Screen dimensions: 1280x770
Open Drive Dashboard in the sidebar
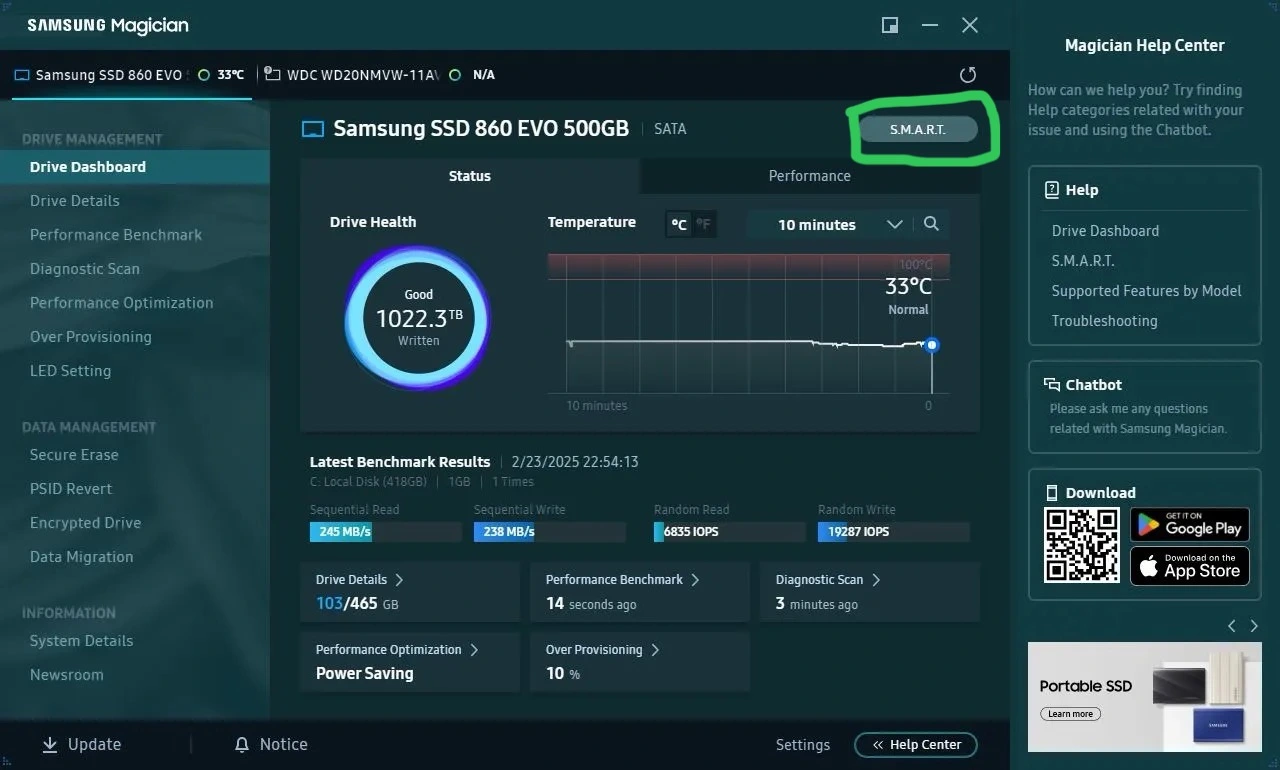[x=135, y=167]
